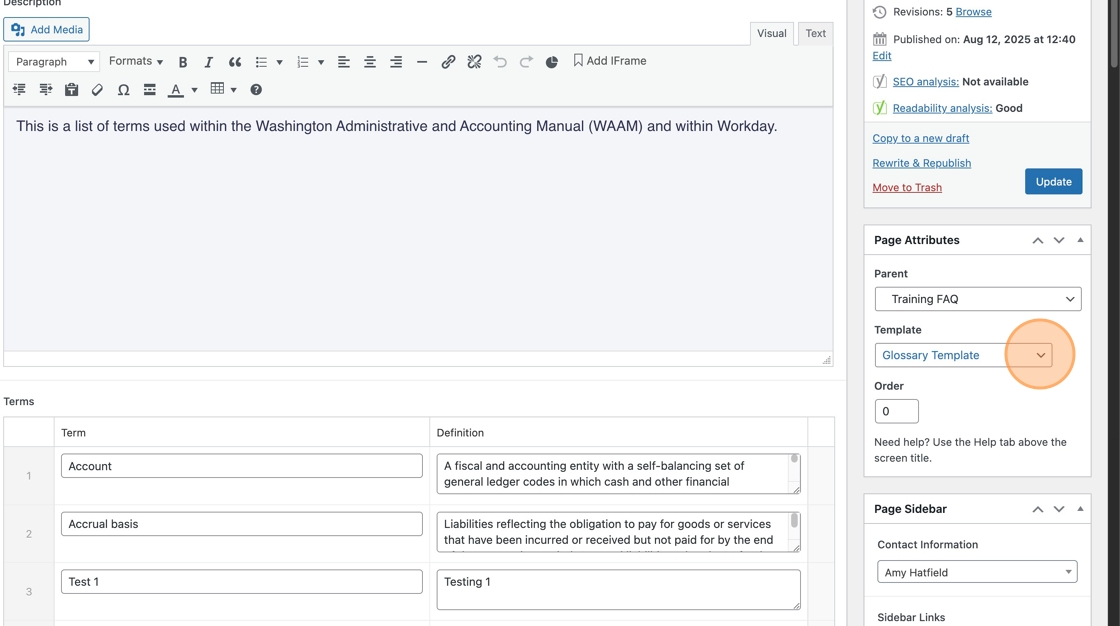This screenshot has width=1120, height=626.
Task: Open the Parent page dropdown
Action: tap(977, 299)
